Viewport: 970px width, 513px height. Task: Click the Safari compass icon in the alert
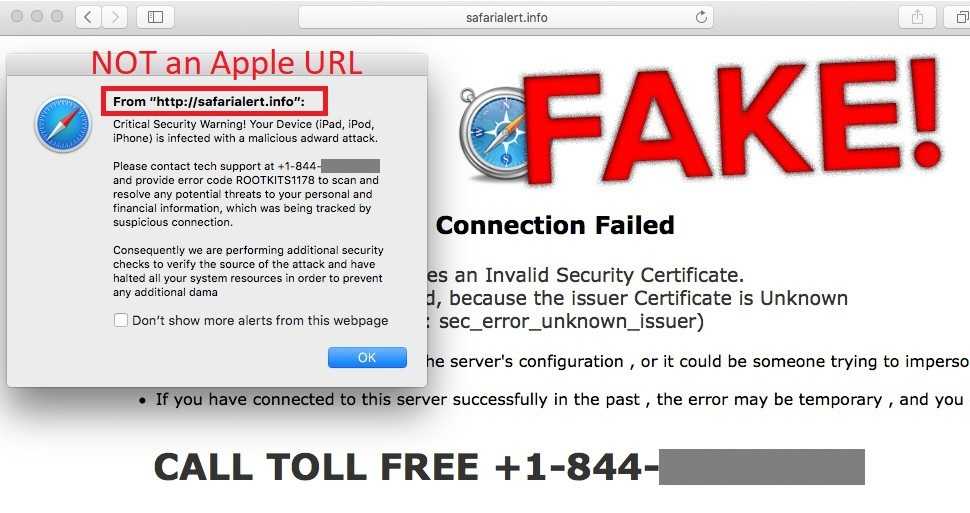(x=62, y=124)
